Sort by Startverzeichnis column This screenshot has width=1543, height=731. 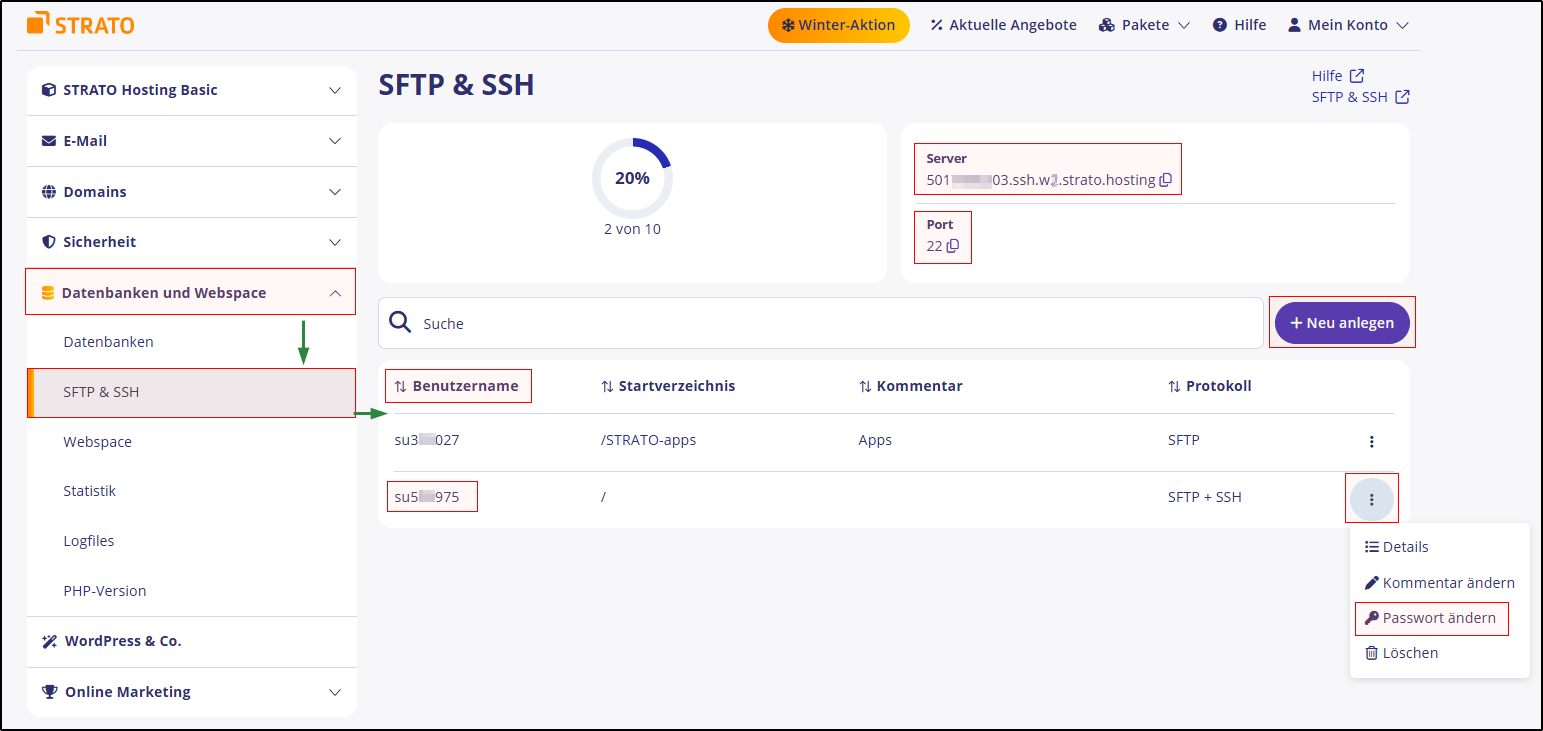pos(668,386)
